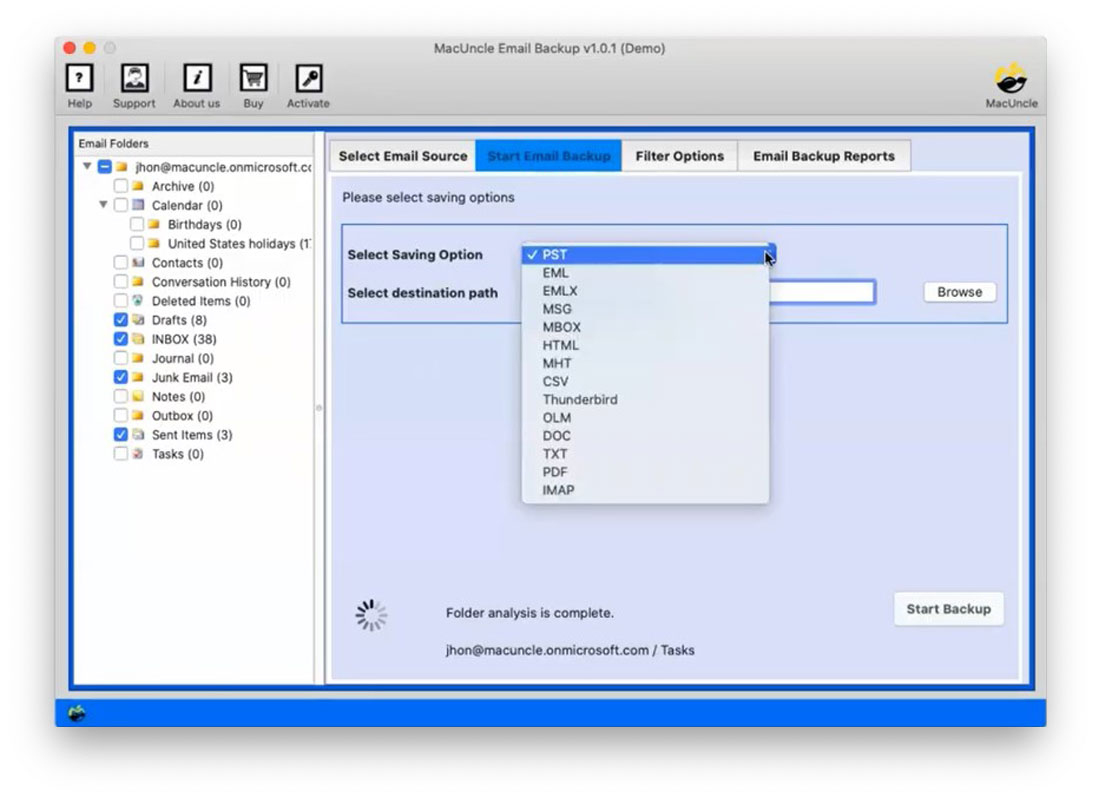Click the Outbox folder icon
The height and width of the screenshot is (799, 1096).
(138, 415)
